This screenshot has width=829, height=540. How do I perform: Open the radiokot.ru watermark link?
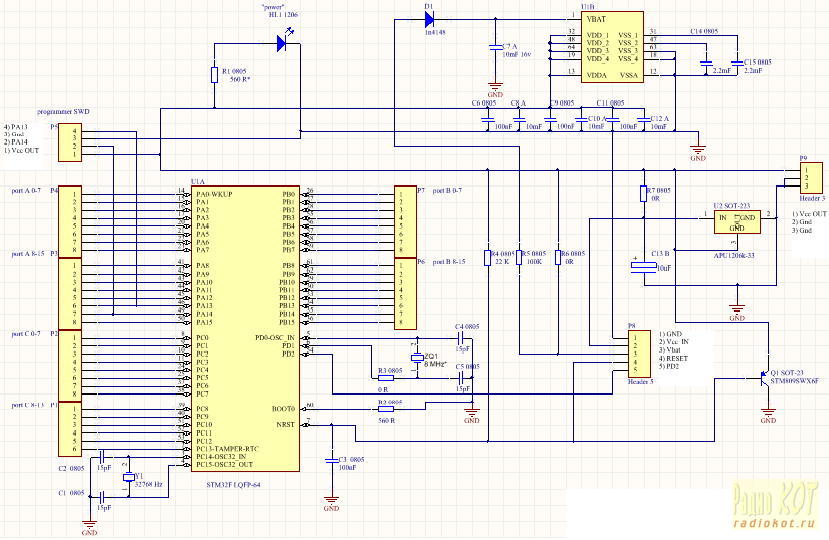tap(773, 521)
